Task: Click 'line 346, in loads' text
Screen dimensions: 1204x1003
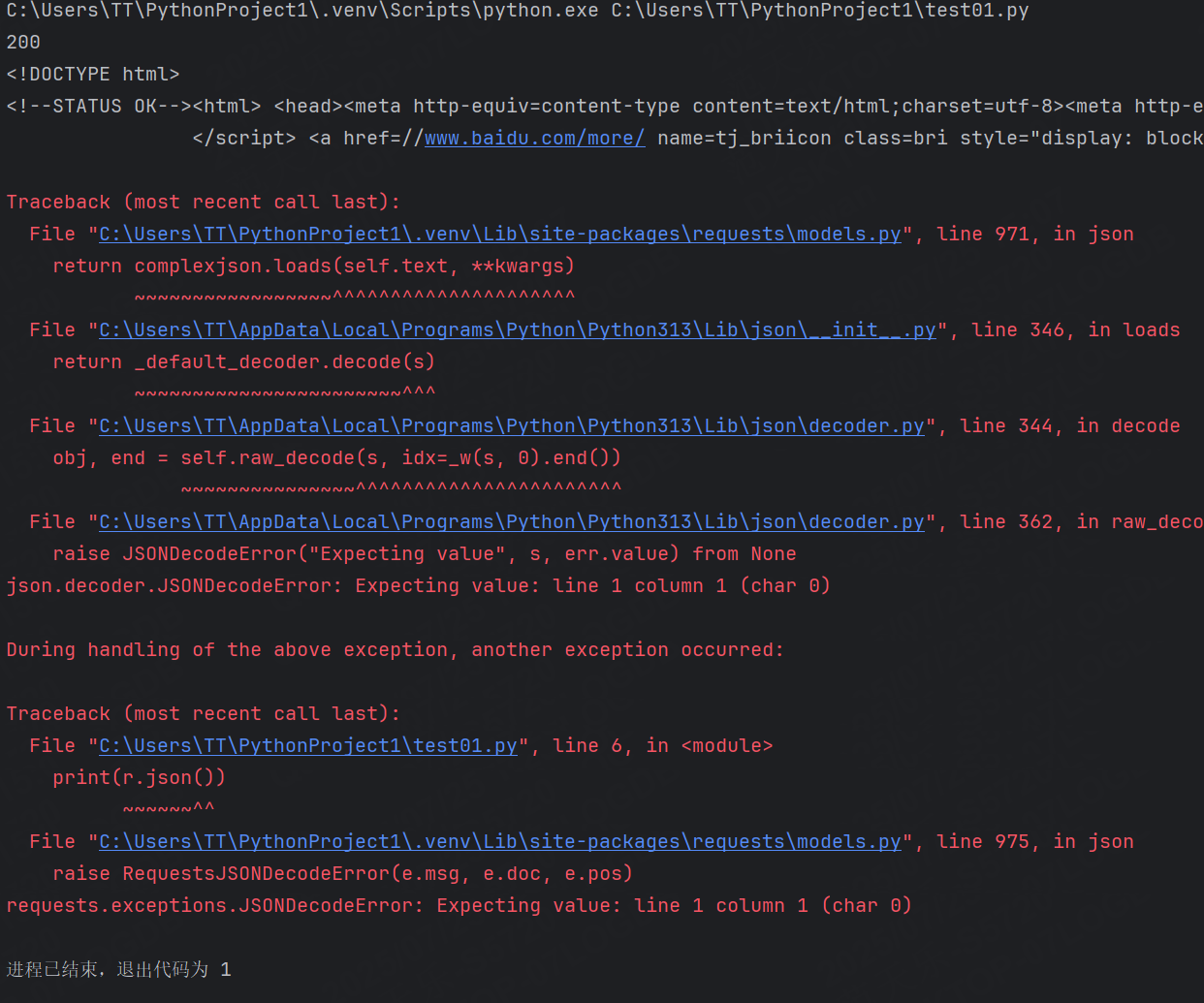Action: tap(1076, 329)
